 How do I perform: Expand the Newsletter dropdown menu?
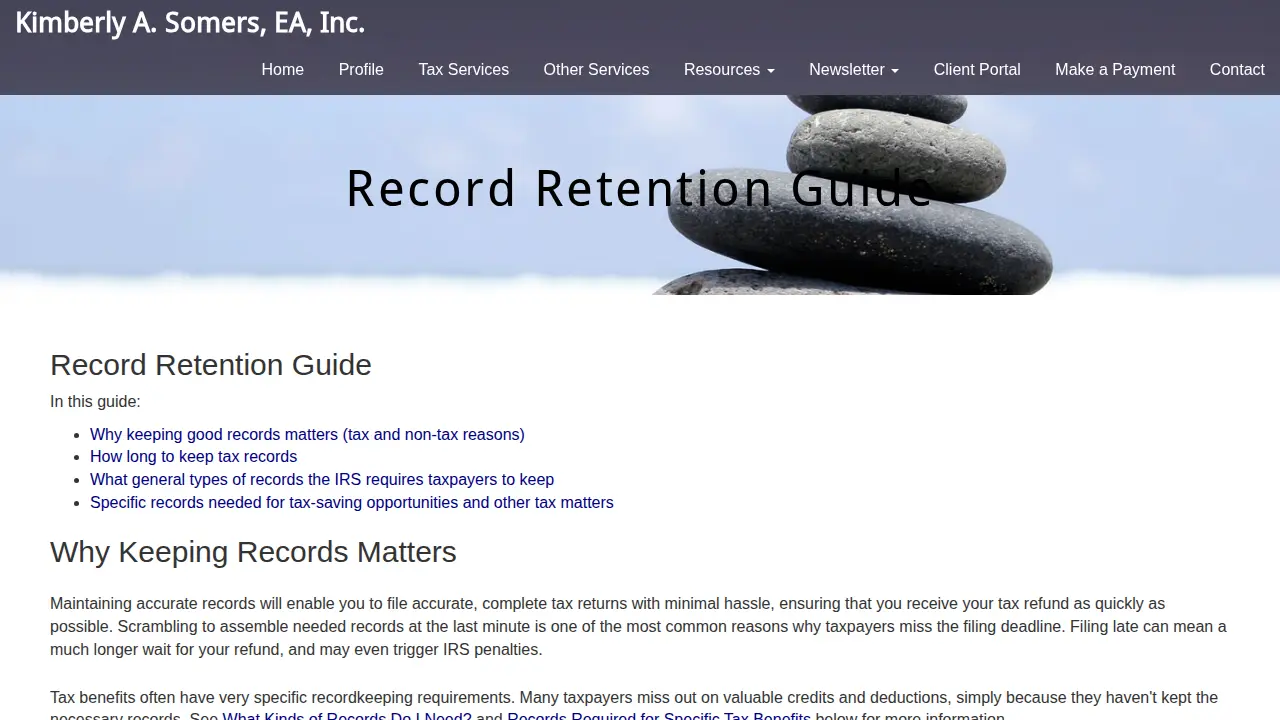854,70
